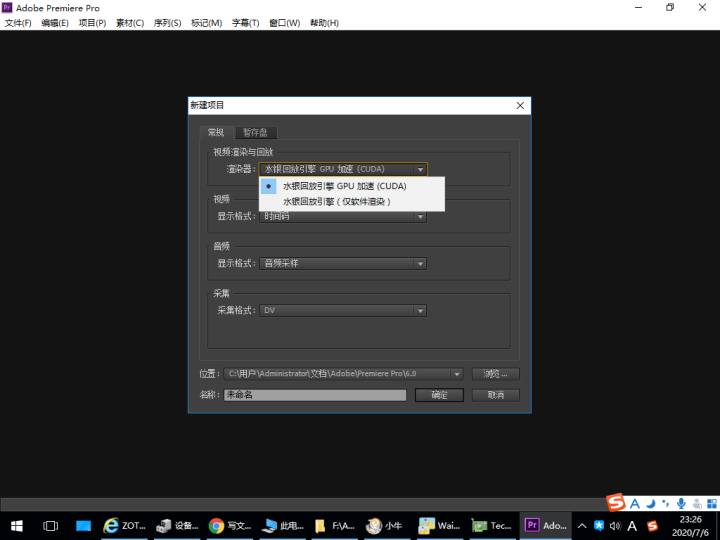The image size is (720, 540).
Task: Switch to Chrome 写文... window
Action: (x=230, y=526)
